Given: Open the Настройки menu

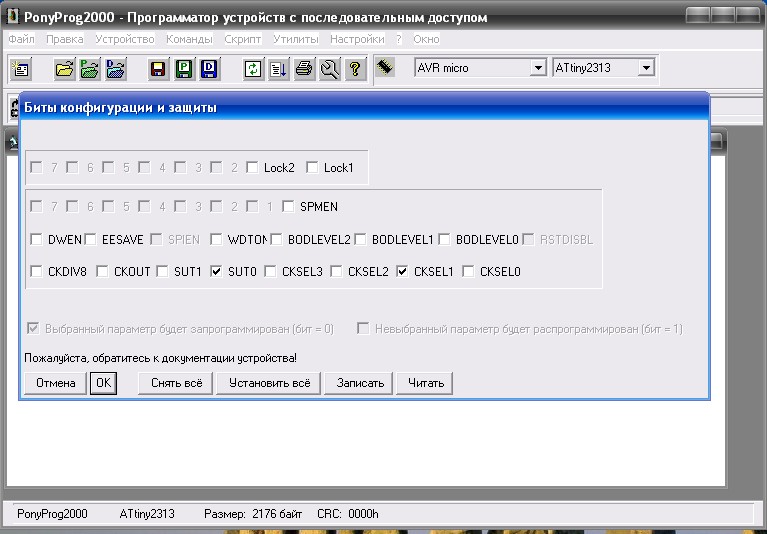Looking at the screenshot, I should 357,39.
